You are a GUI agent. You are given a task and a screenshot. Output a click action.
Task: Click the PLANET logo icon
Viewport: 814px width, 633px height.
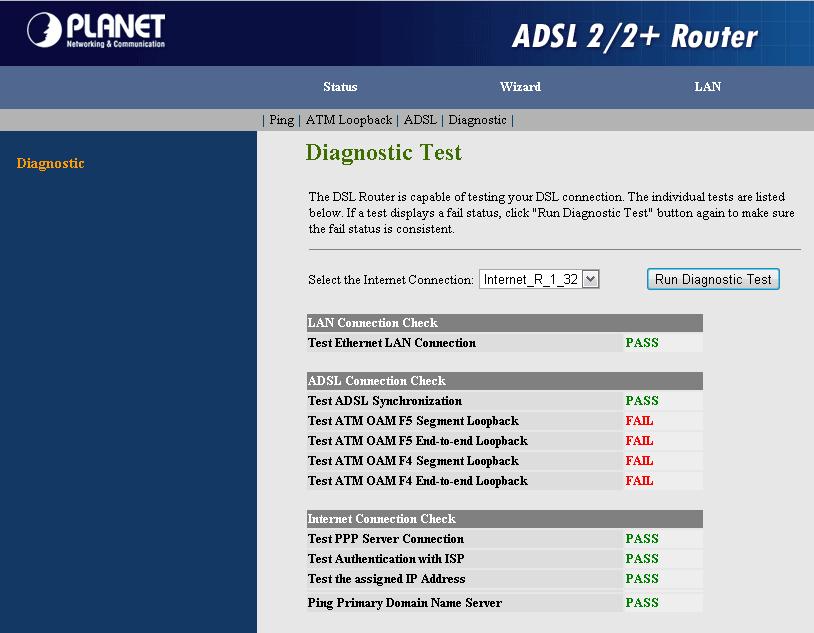point(44,30)
